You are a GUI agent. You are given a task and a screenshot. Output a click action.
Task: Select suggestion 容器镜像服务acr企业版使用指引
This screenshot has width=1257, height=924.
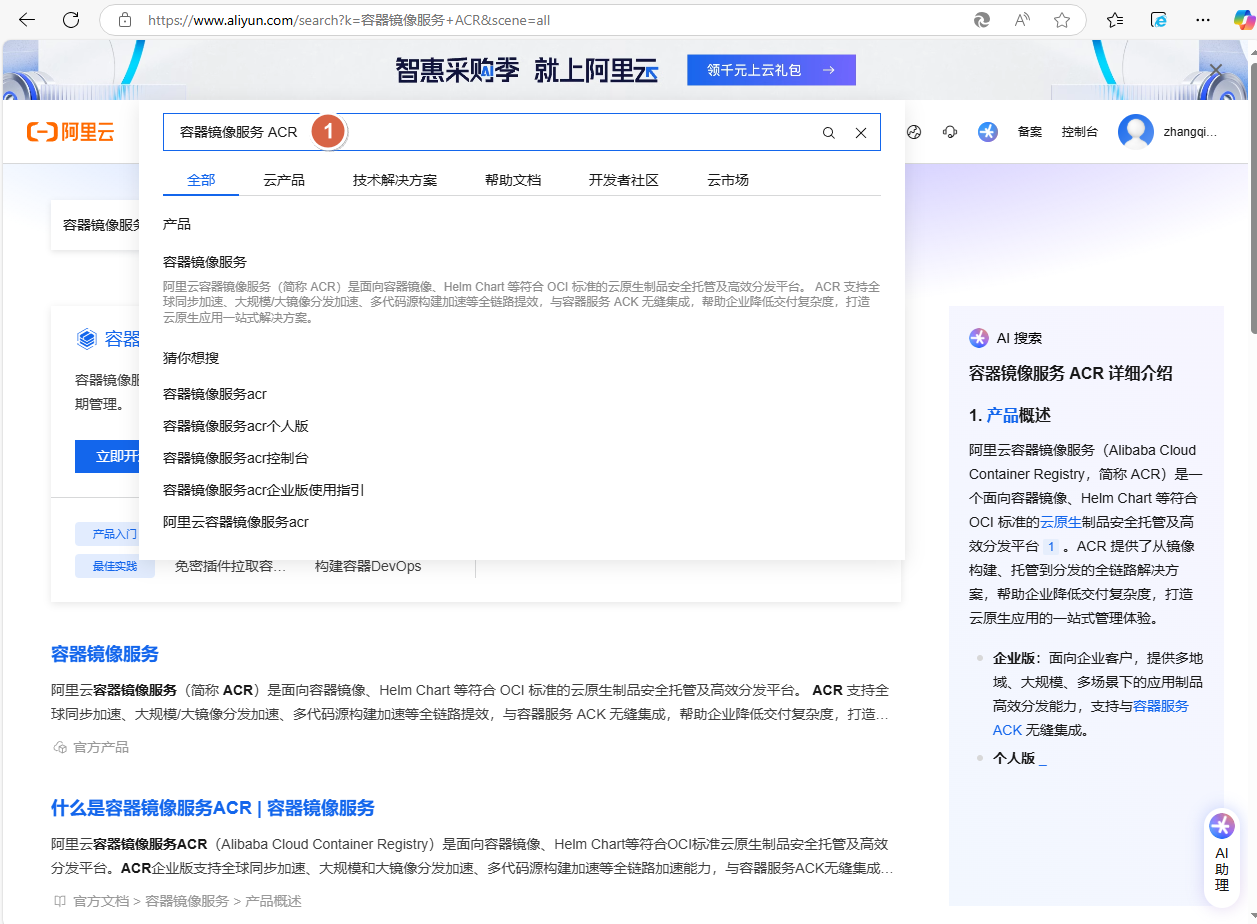pos(264,490)
